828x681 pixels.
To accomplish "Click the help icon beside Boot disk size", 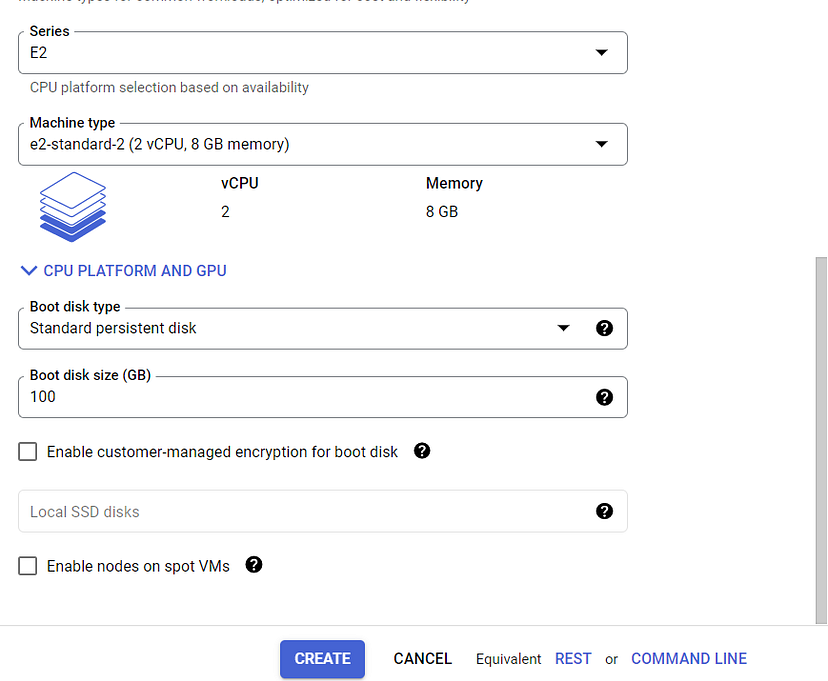I will 604,396.
